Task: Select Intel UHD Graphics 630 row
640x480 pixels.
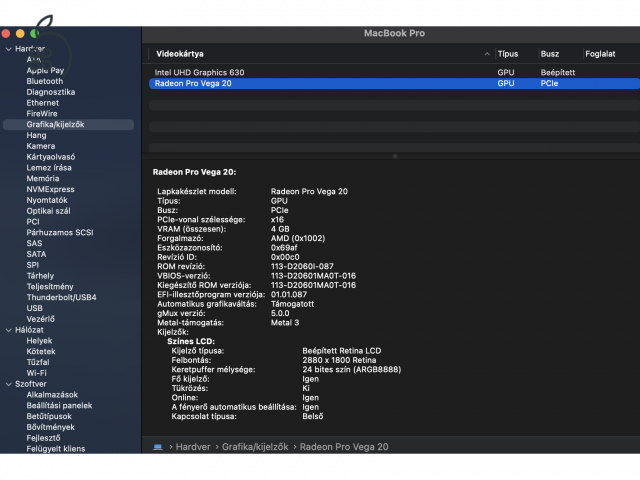Action: 394,73
